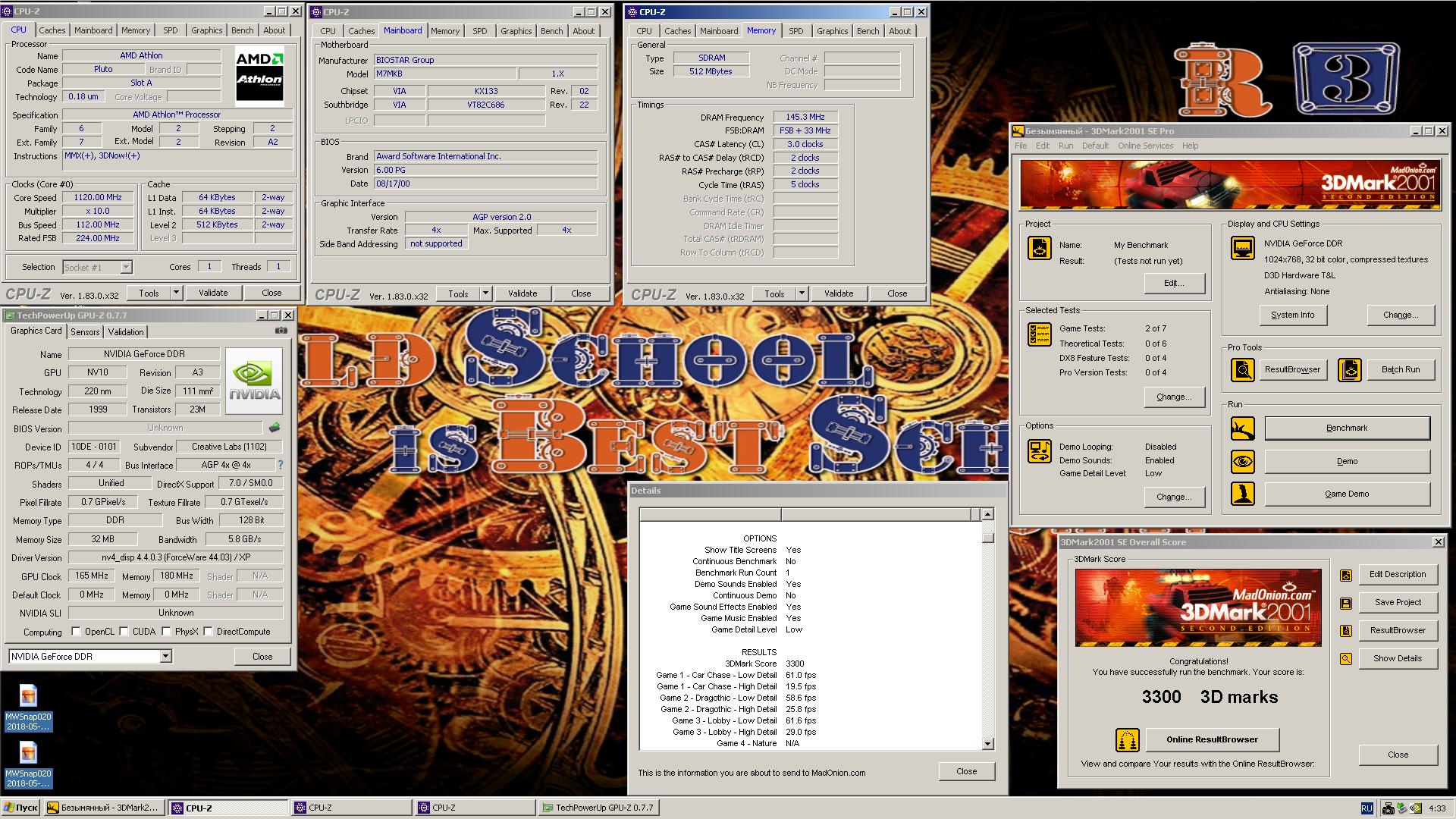Image resolution: width=1456 pixels, height=819 pixels.
Task: Click the Details scrollbar thumb
Action: (x=987, y=538)
